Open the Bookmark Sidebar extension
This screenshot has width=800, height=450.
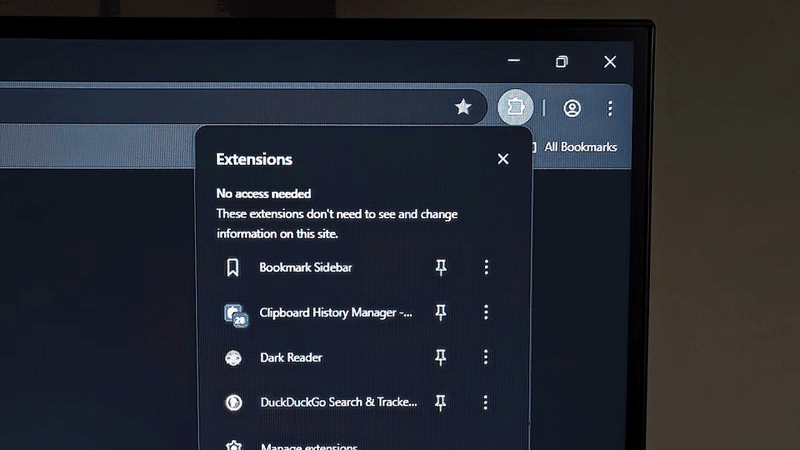click(x=306, y=267)
